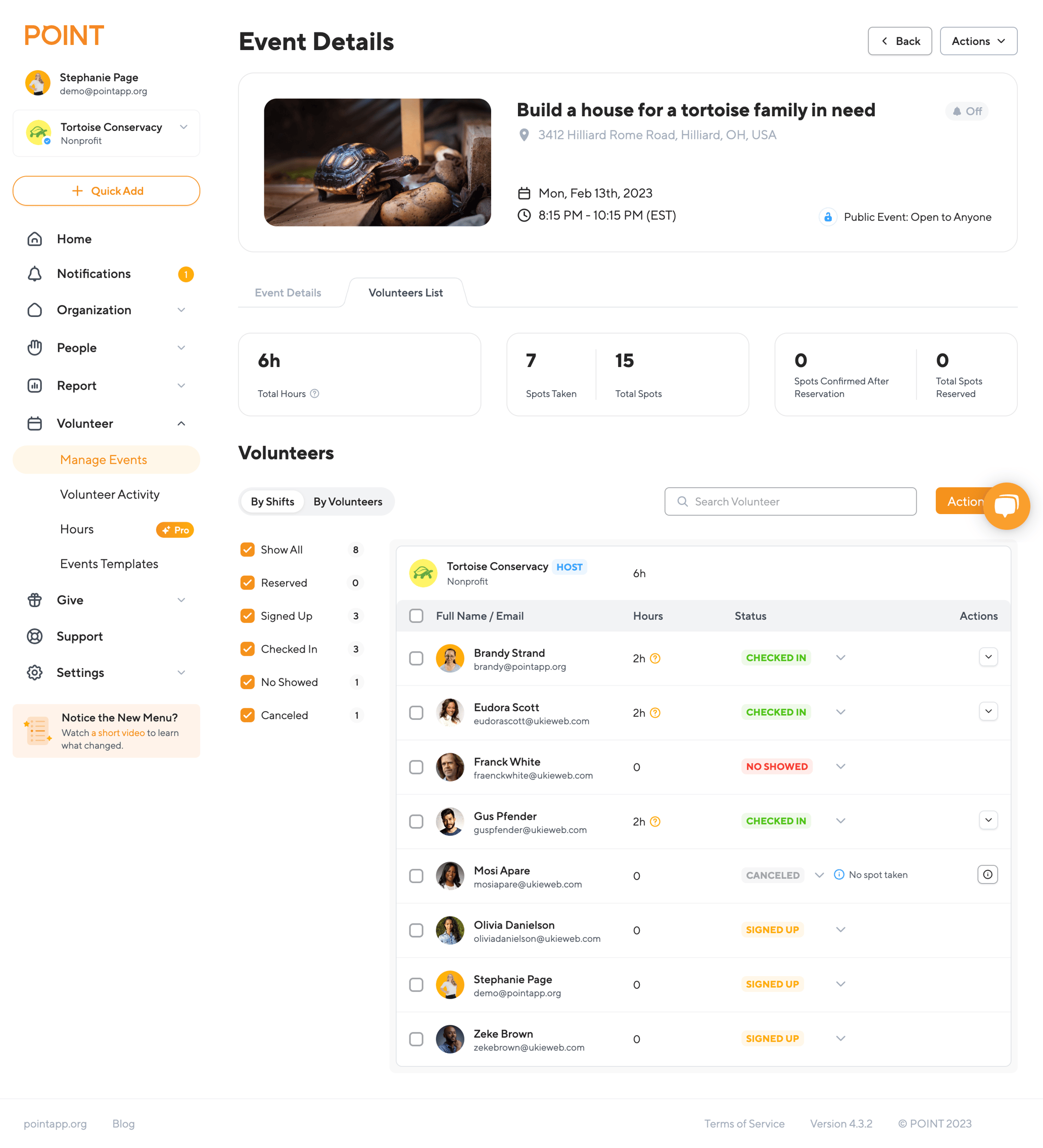This screenshot has width=1043, height=1148.
Task: Uncheck the No Showed filter checkbox
Action: [x=248, y=682]
